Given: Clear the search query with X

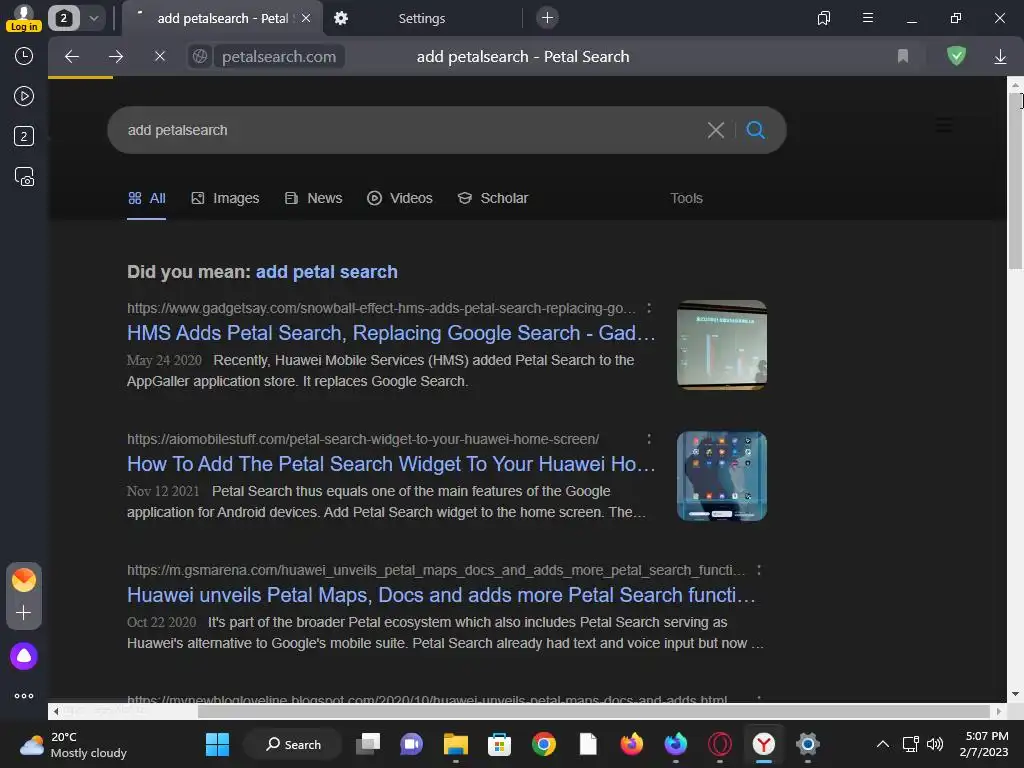Looking at the screenshot, I should [x=716, y=130].
